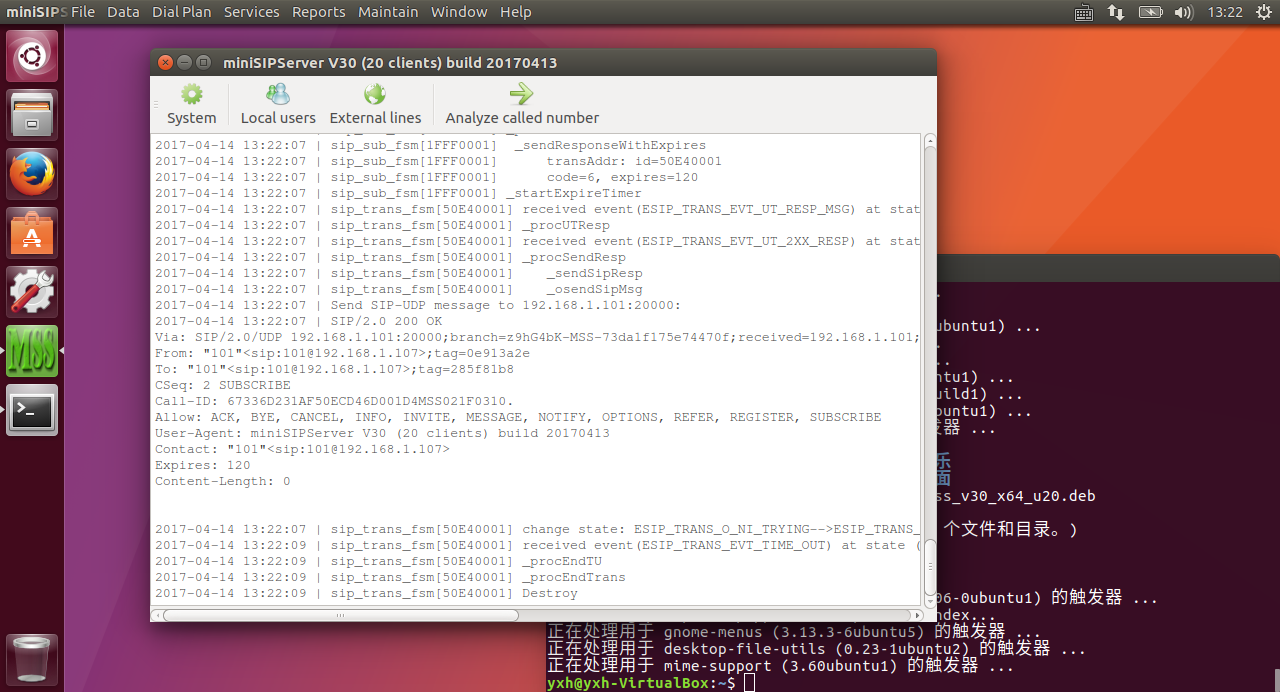This screenshot has width=1280, height=692.
Task: Click the Contact header line
Action: pyautogui.click(x=302, y=449)
